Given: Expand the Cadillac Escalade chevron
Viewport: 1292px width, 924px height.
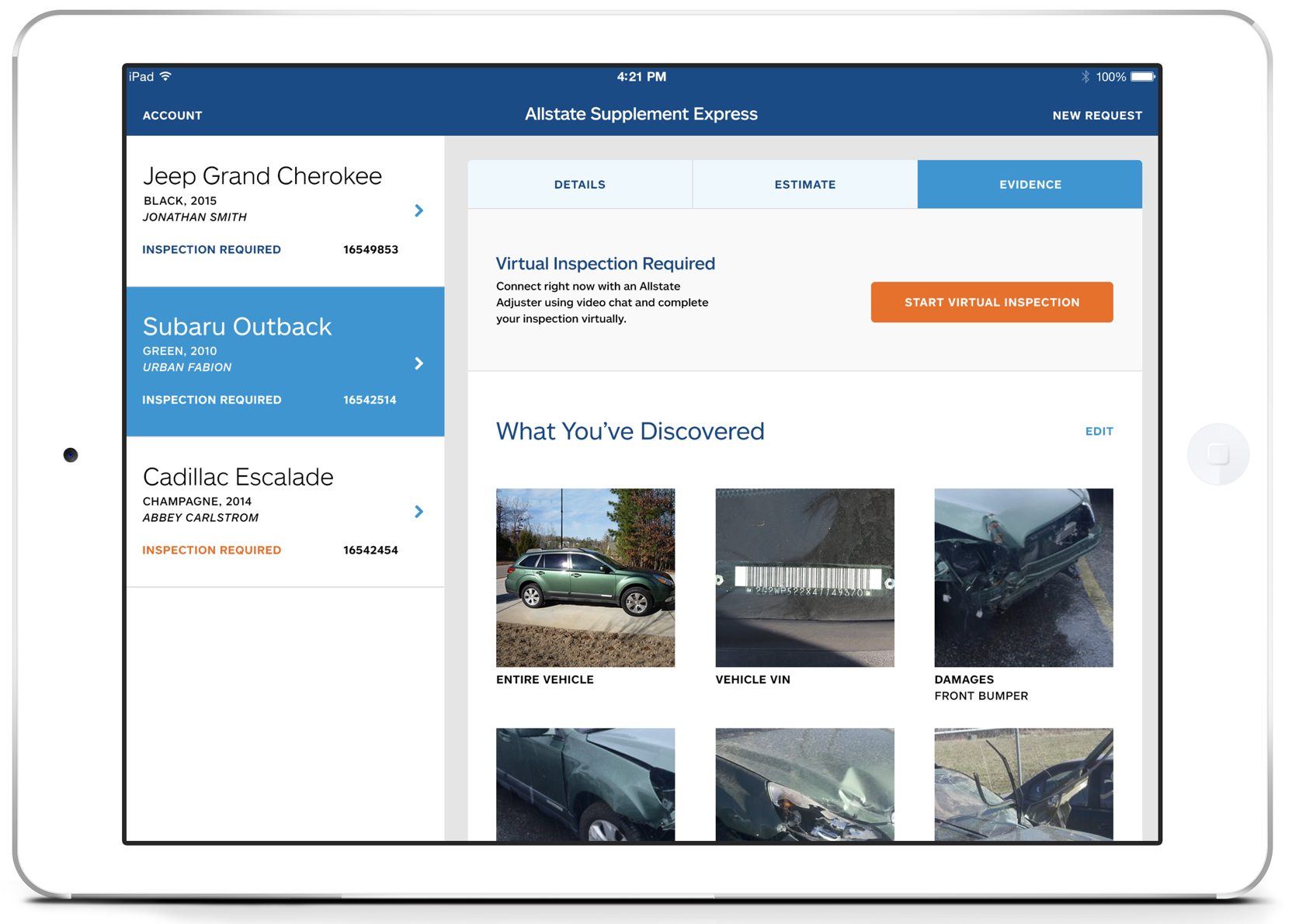Looking at the screenshot, I should (419, 512).
